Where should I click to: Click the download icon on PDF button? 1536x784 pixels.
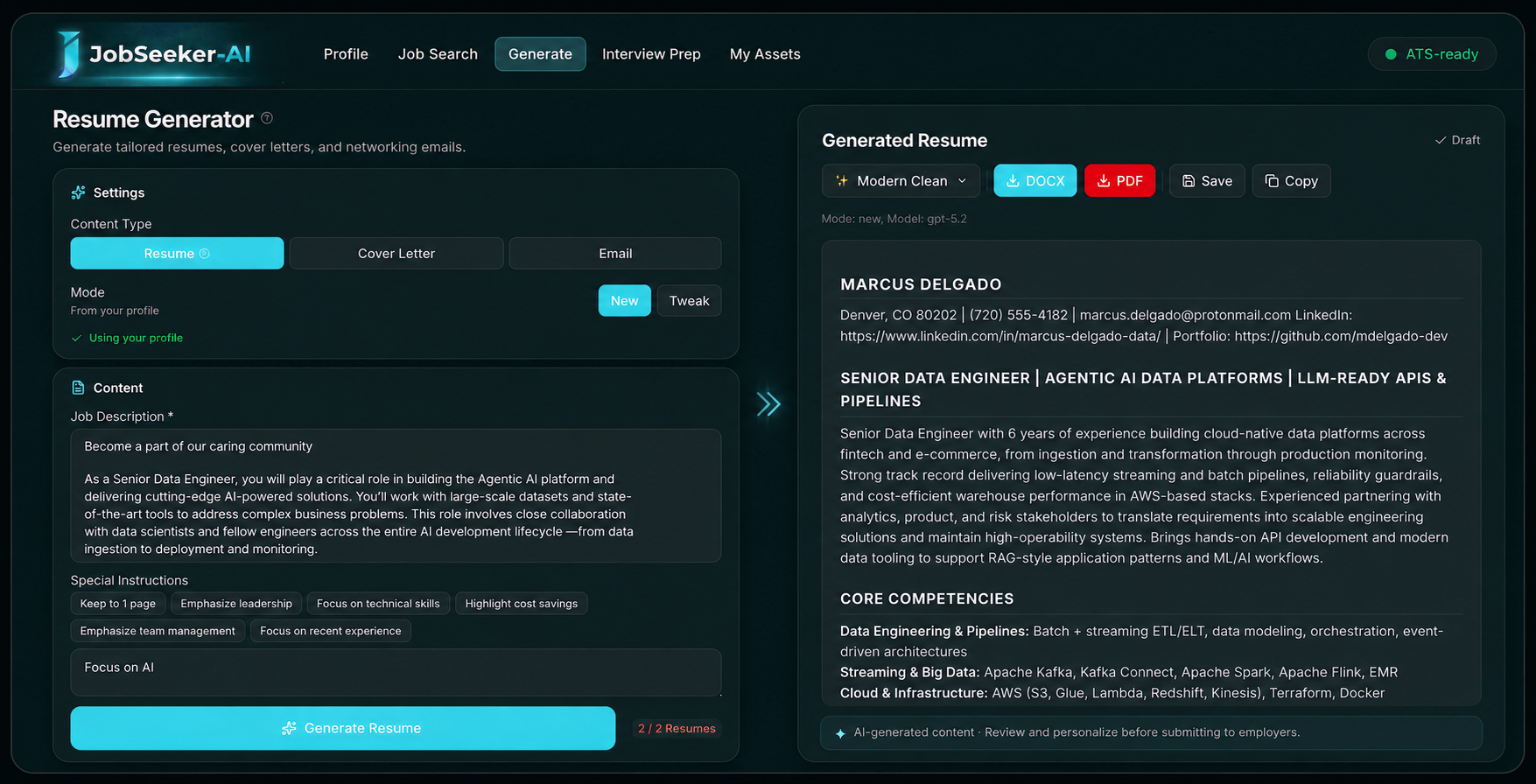pos(1104,181)
